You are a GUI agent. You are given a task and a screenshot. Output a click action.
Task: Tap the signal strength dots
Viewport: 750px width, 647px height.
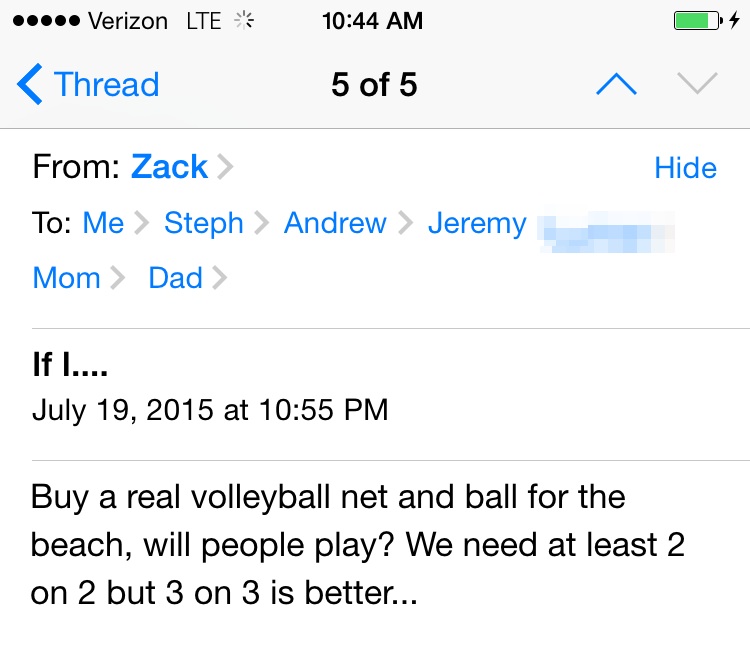[43, 21]
